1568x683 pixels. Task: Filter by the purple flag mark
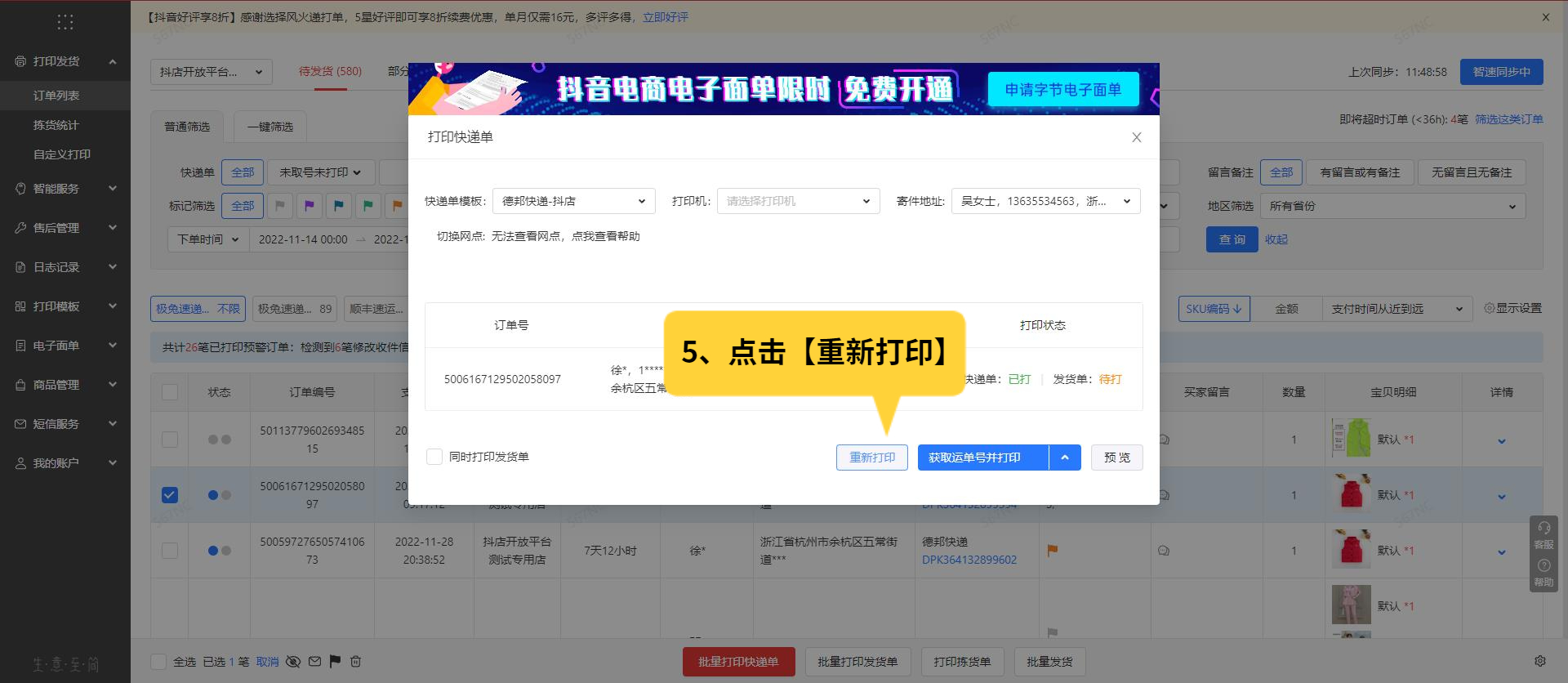pos(310,206)
